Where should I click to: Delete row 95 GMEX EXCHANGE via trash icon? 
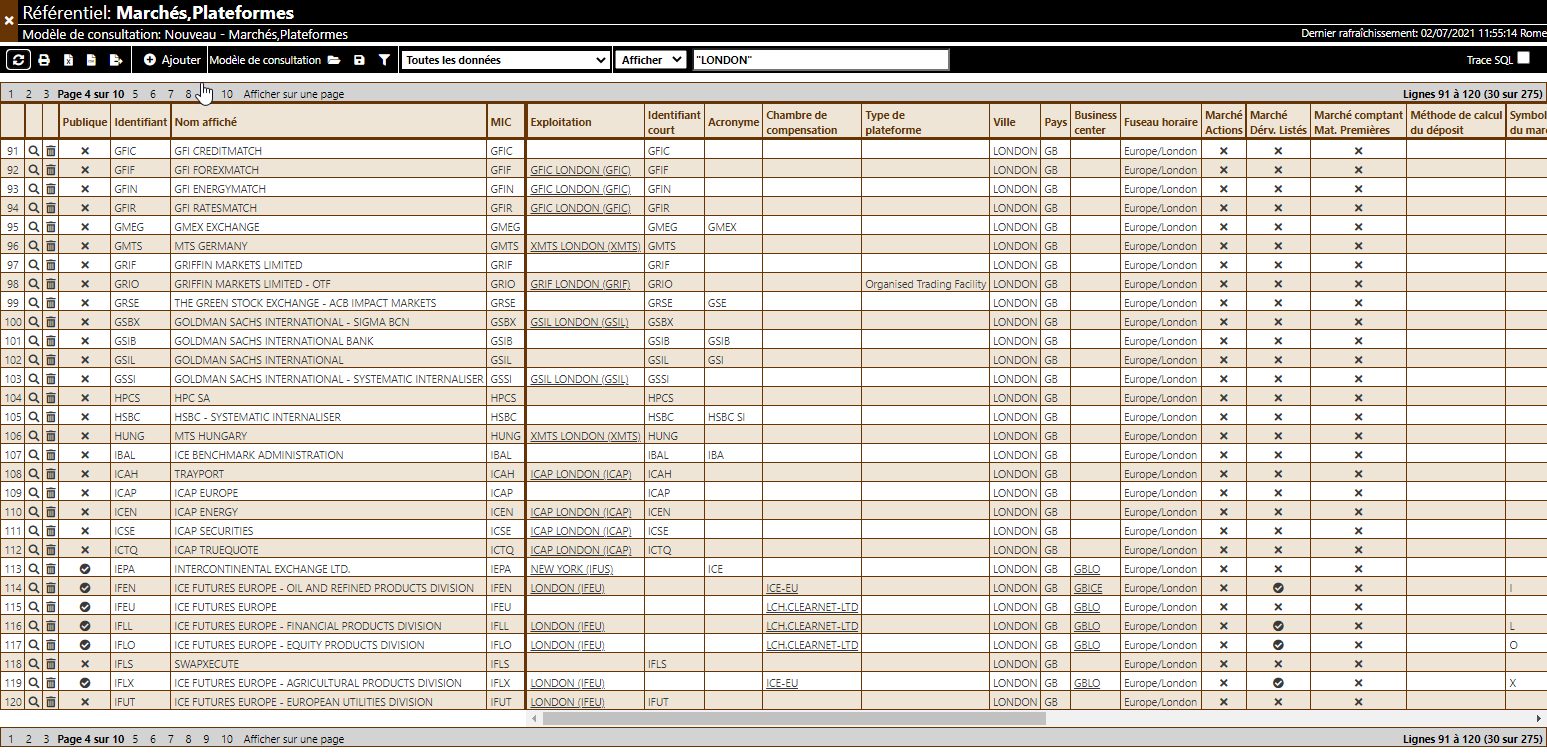[x=50, y=227]
